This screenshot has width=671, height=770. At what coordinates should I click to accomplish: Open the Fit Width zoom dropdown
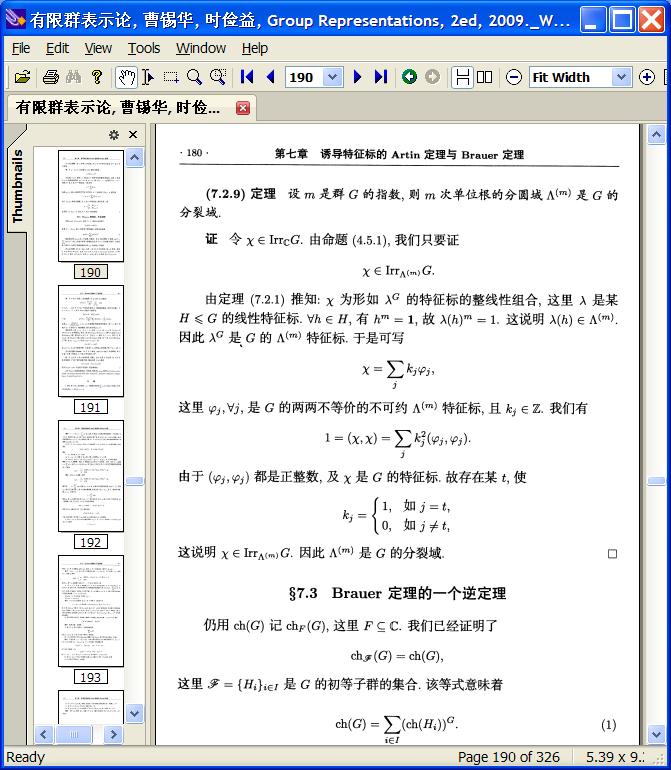[x=621, y=77]
